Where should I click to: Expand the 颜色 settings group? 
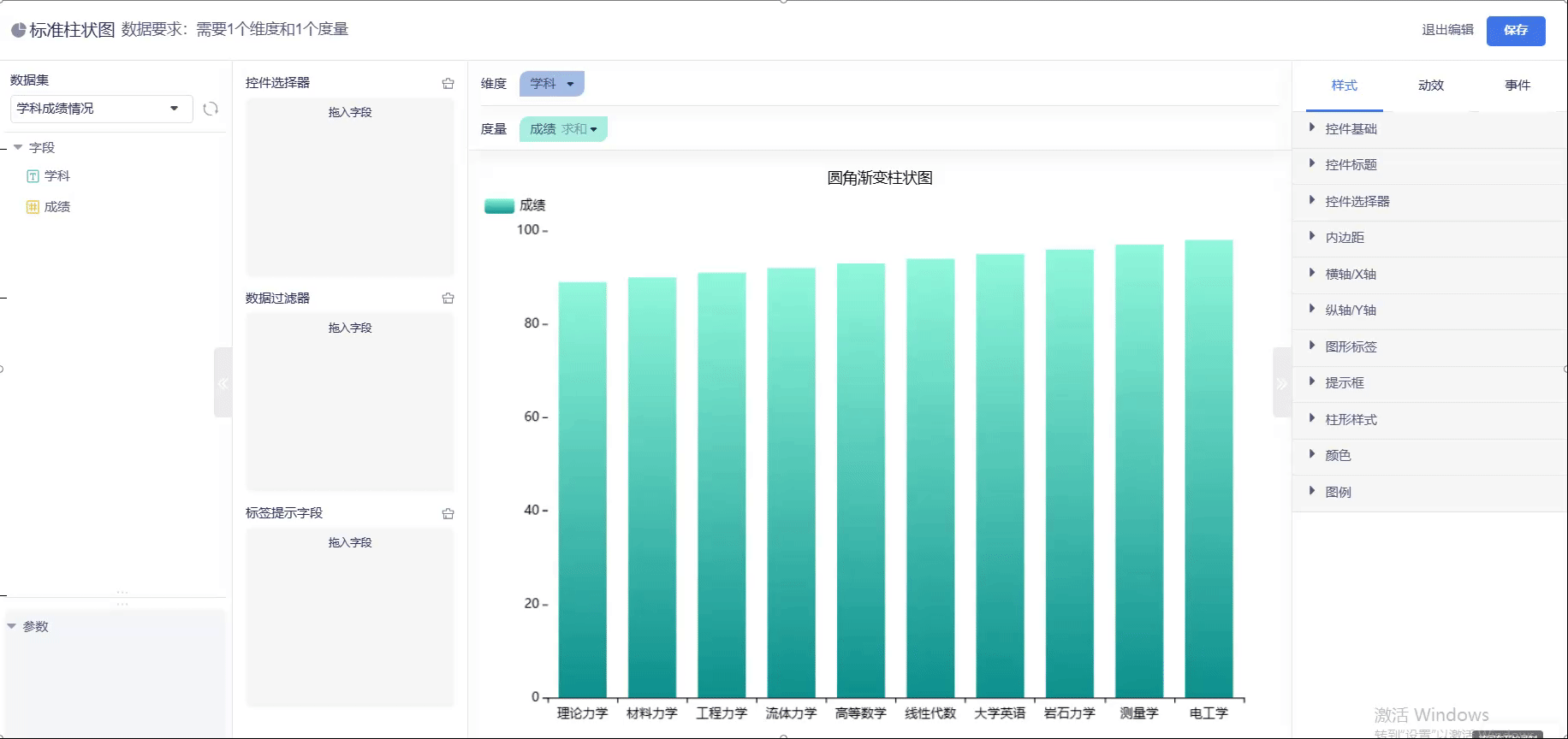1429,456
